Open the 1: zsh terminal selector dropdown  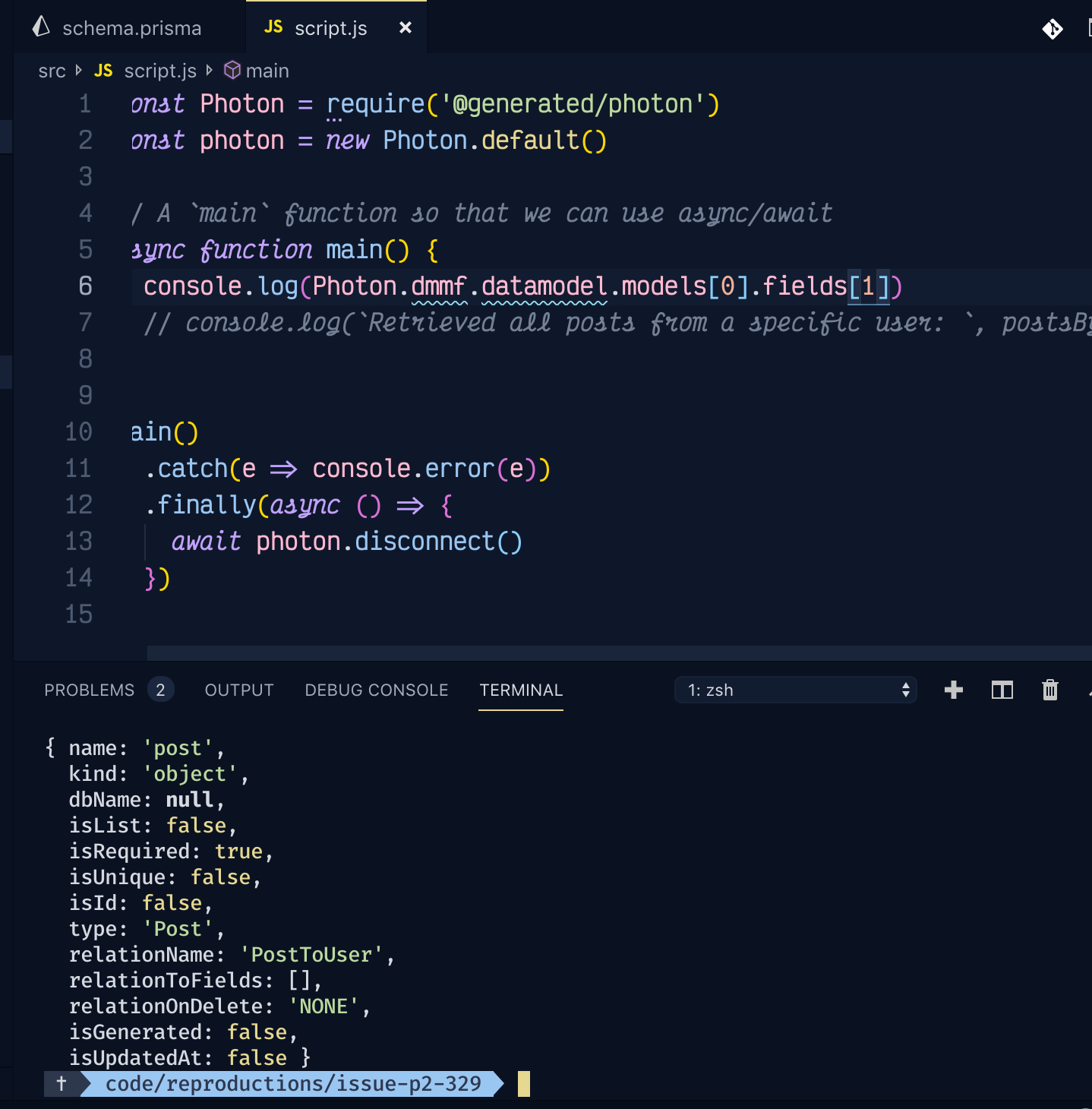(x=795, y=690)
